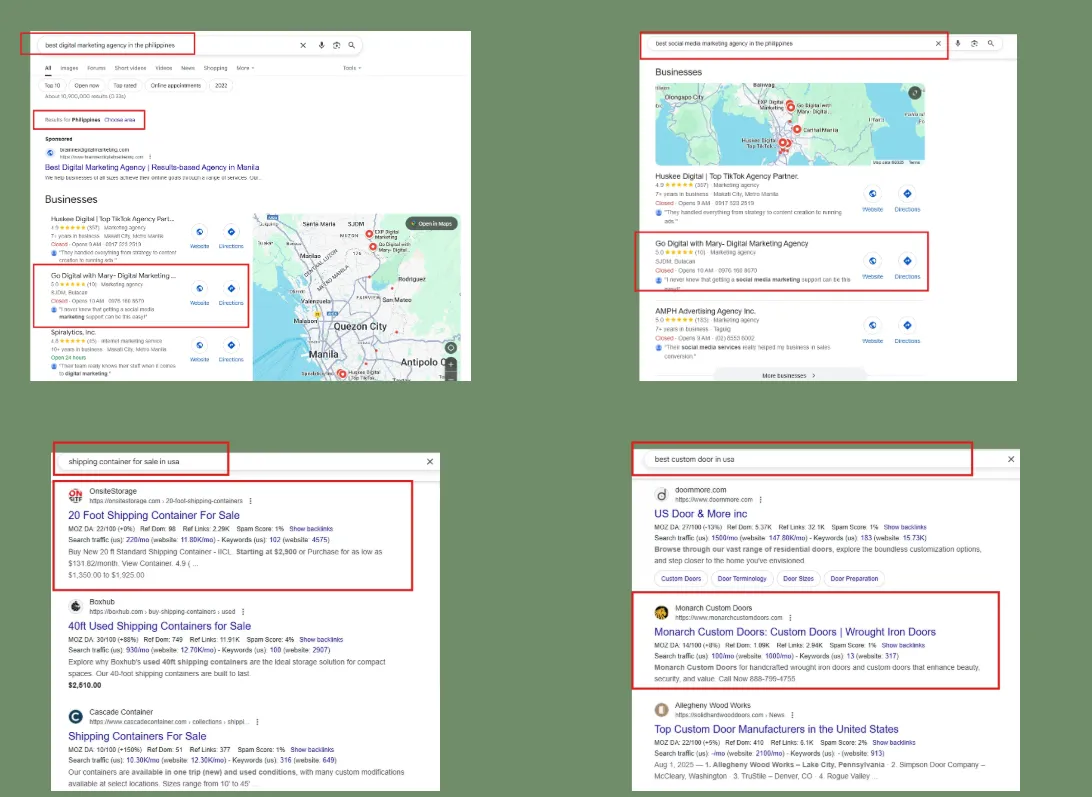The height and width of the screenshot is (797, 1092).
Task: Apply the Top rated filter chip
Action: (x=125, y=86)
